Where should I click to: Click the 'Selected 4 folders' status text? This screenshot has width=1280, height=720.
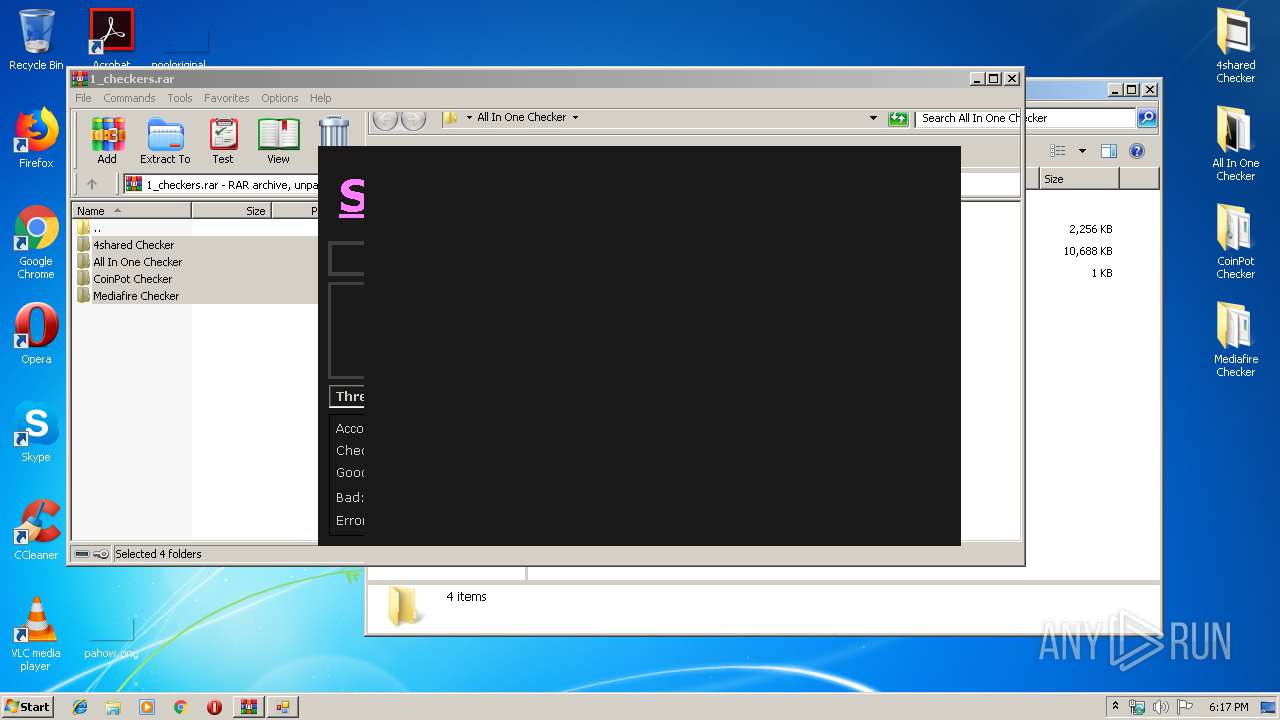coord(158,554)
